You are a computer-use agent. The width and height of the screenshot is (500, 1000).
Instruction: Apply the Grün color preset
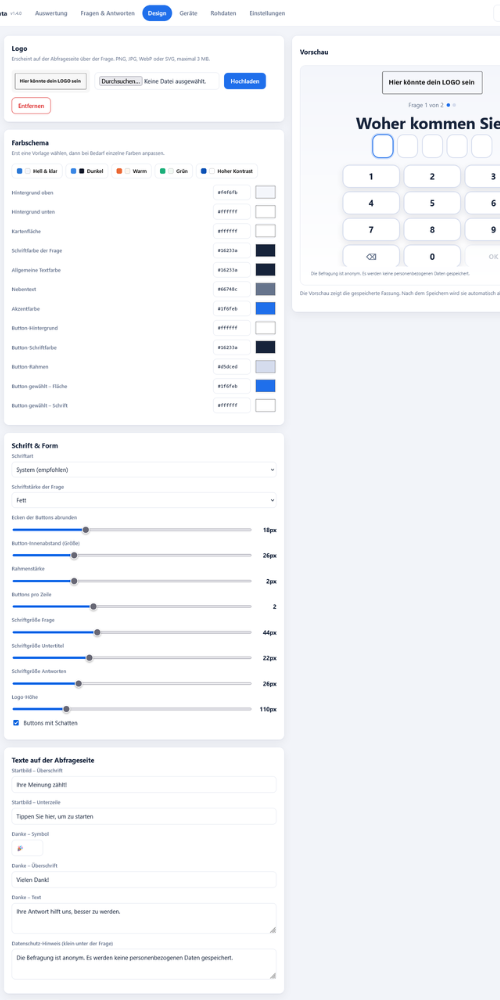click(x=174, y=171)
